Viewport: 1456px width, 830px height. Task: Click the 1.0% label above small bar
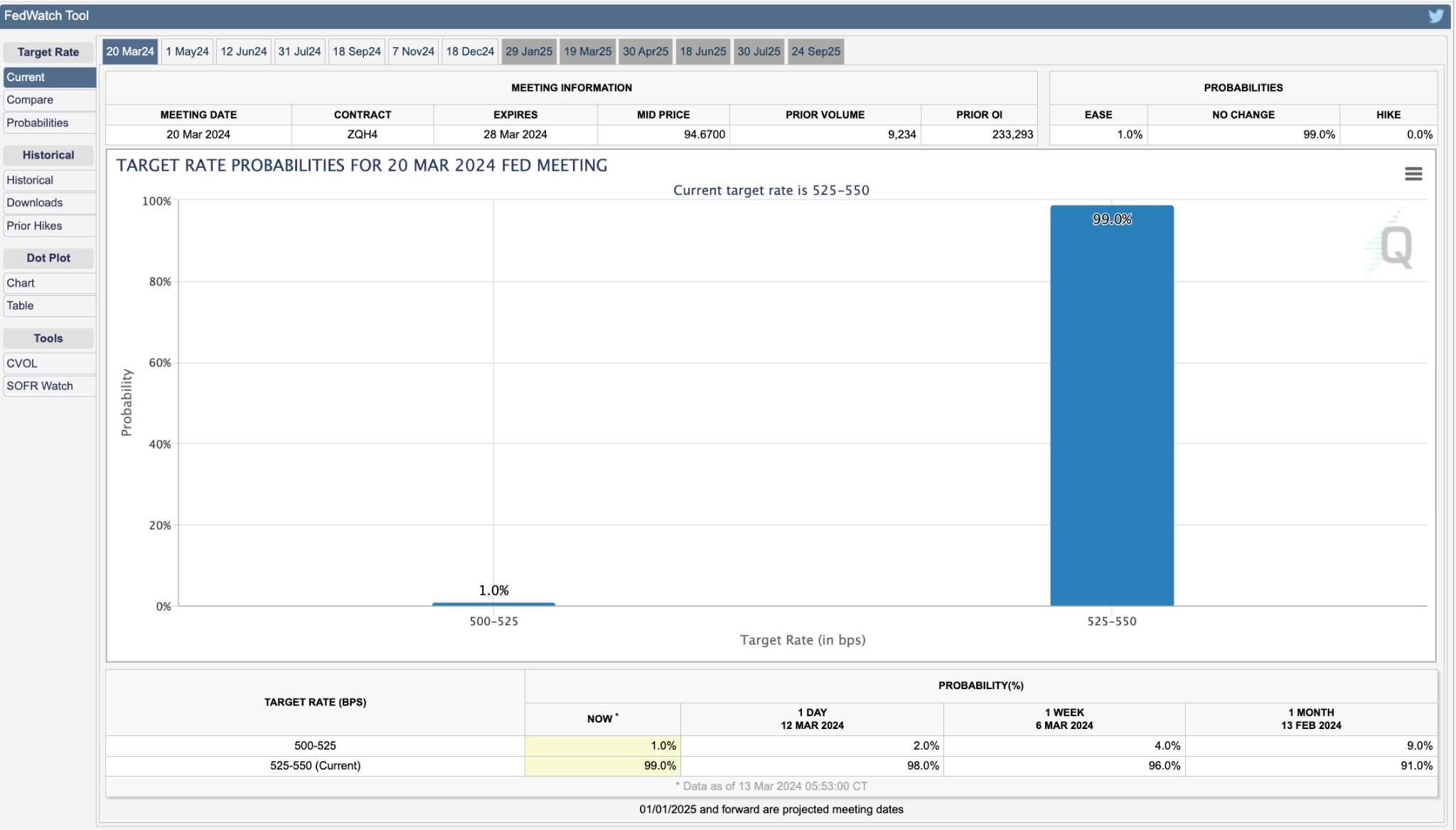[x=493, y=590]
